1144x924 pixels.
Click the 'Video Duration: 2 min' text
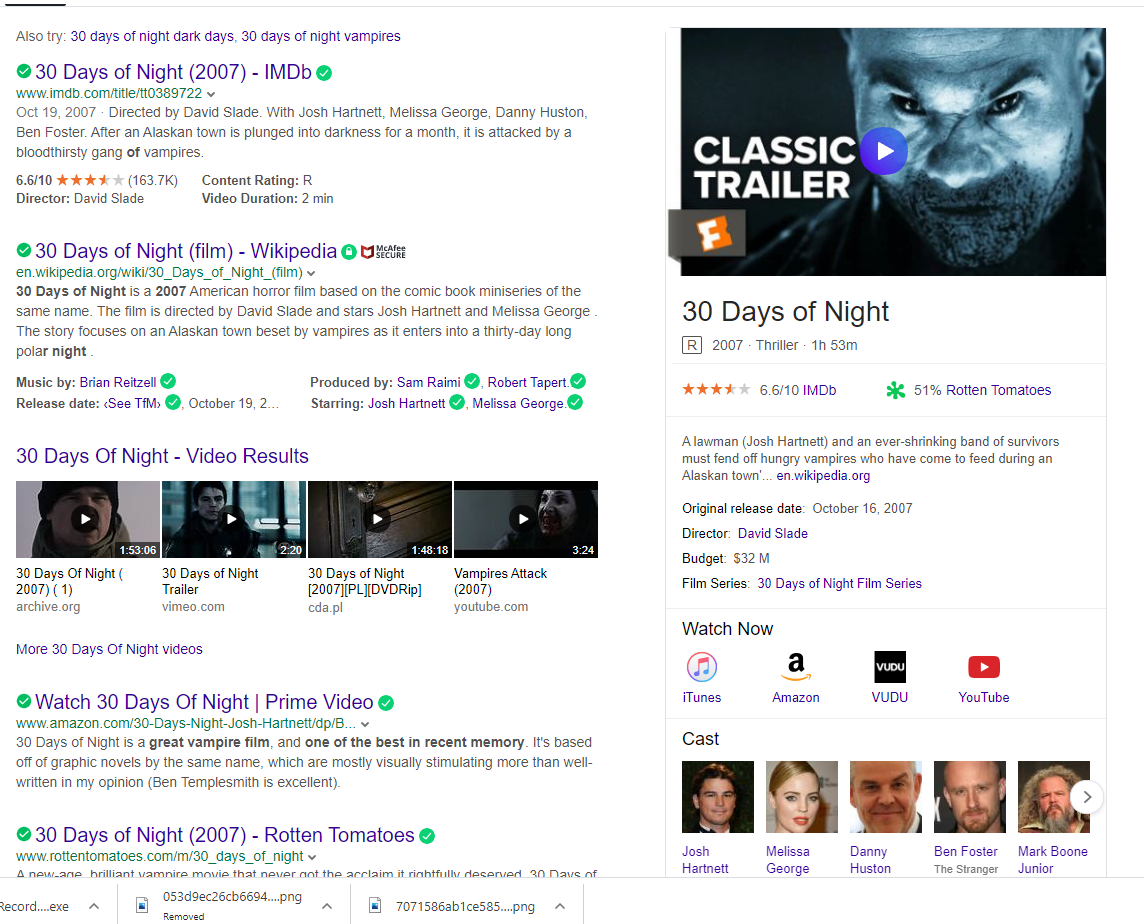pos(268,199)
